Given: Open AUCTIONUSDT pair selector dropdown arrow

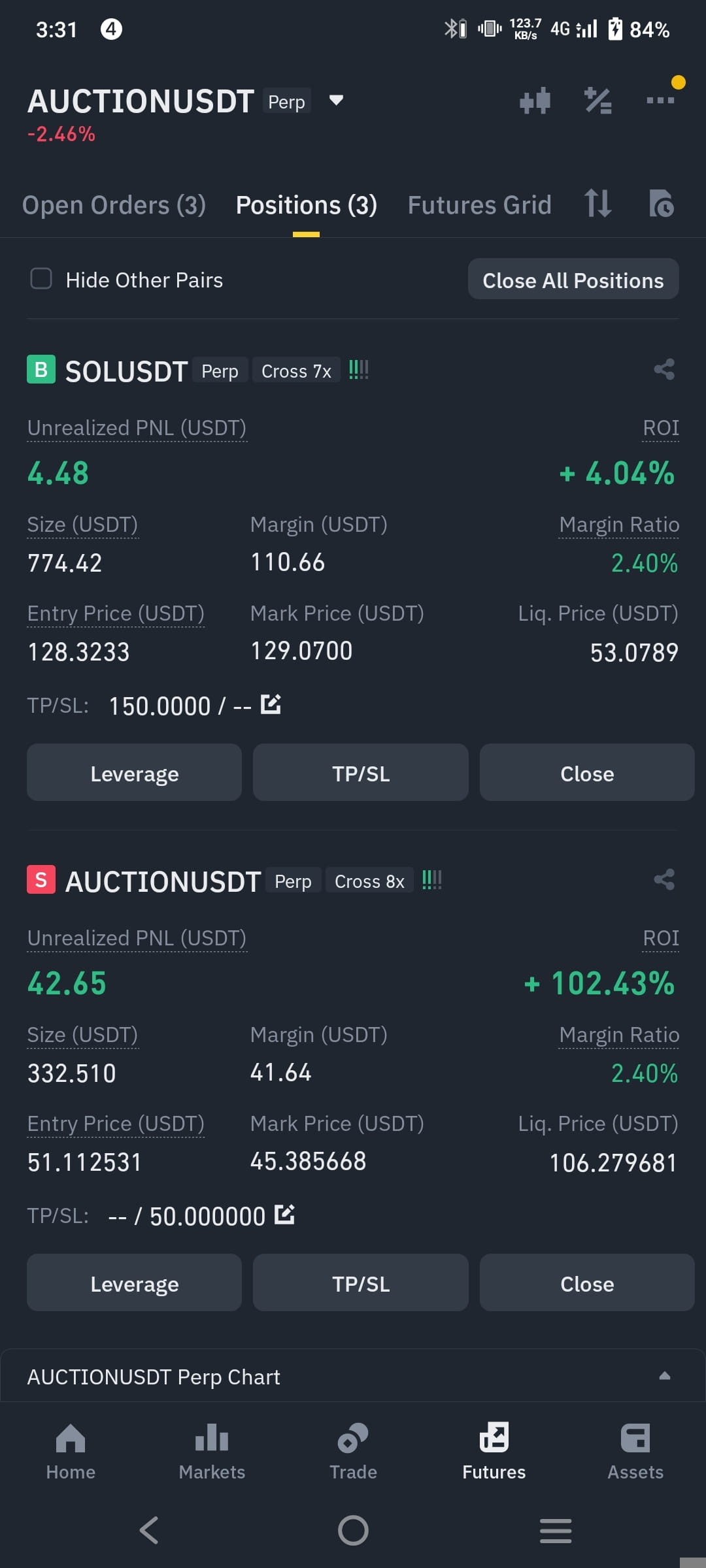Looking at the screenshot, I should click(336, 100).
